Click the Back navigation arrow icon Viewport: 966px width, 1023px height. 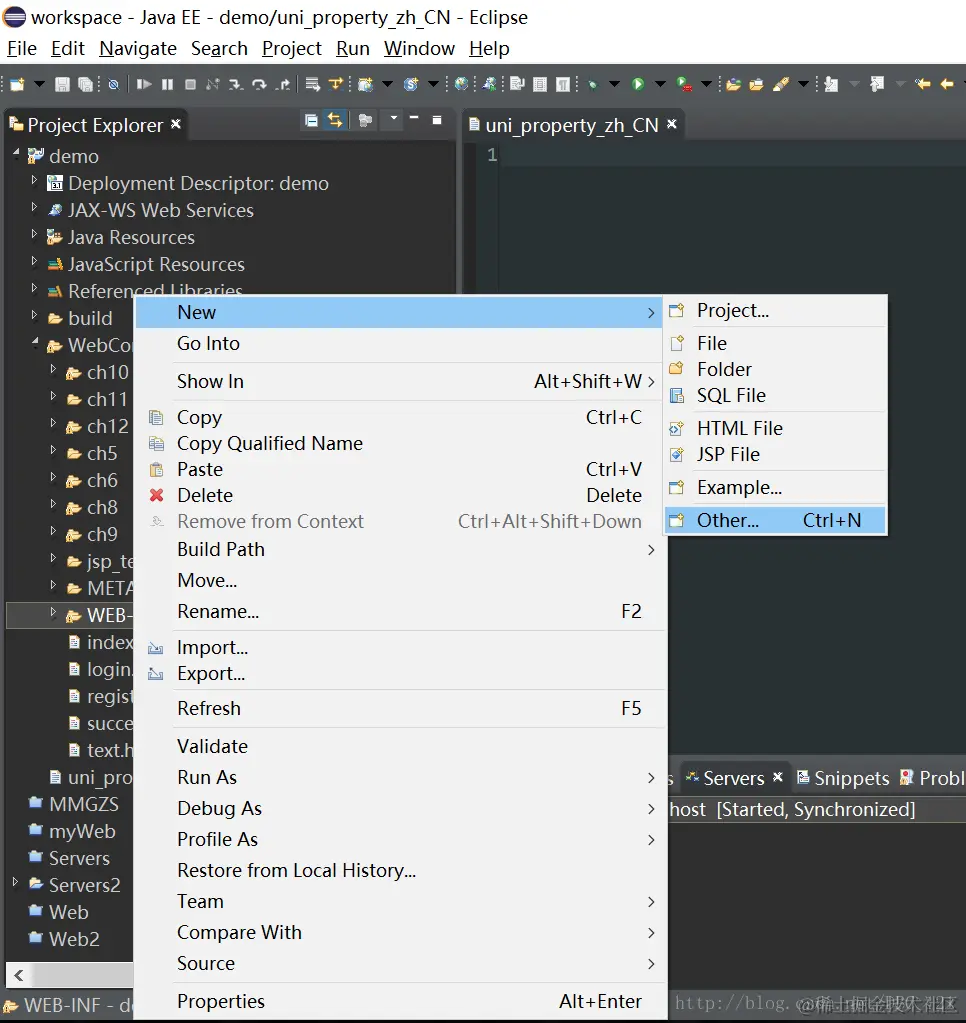(946, 84)
